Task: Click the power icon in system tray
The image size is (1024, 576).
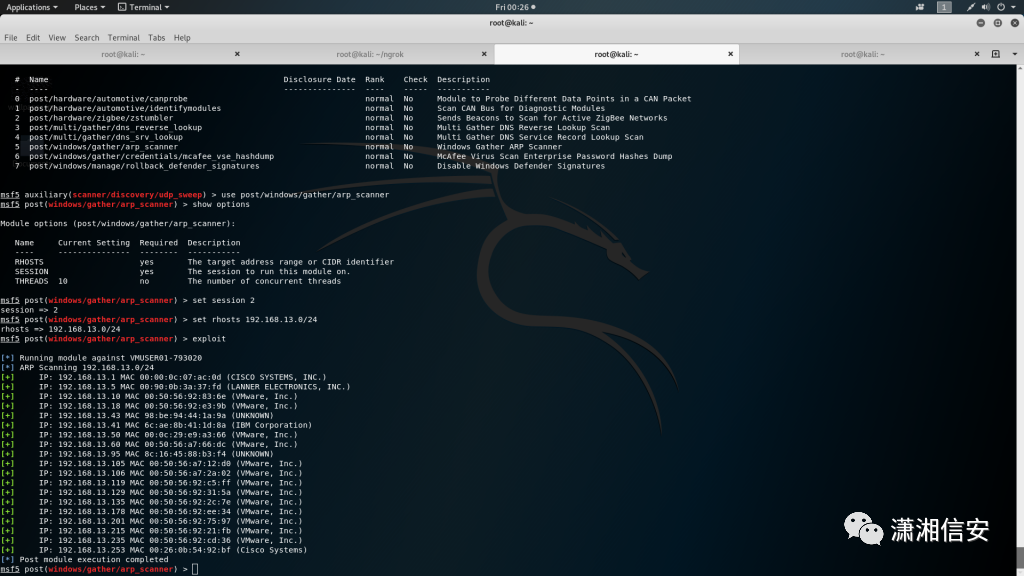Action: [1000, 7]
